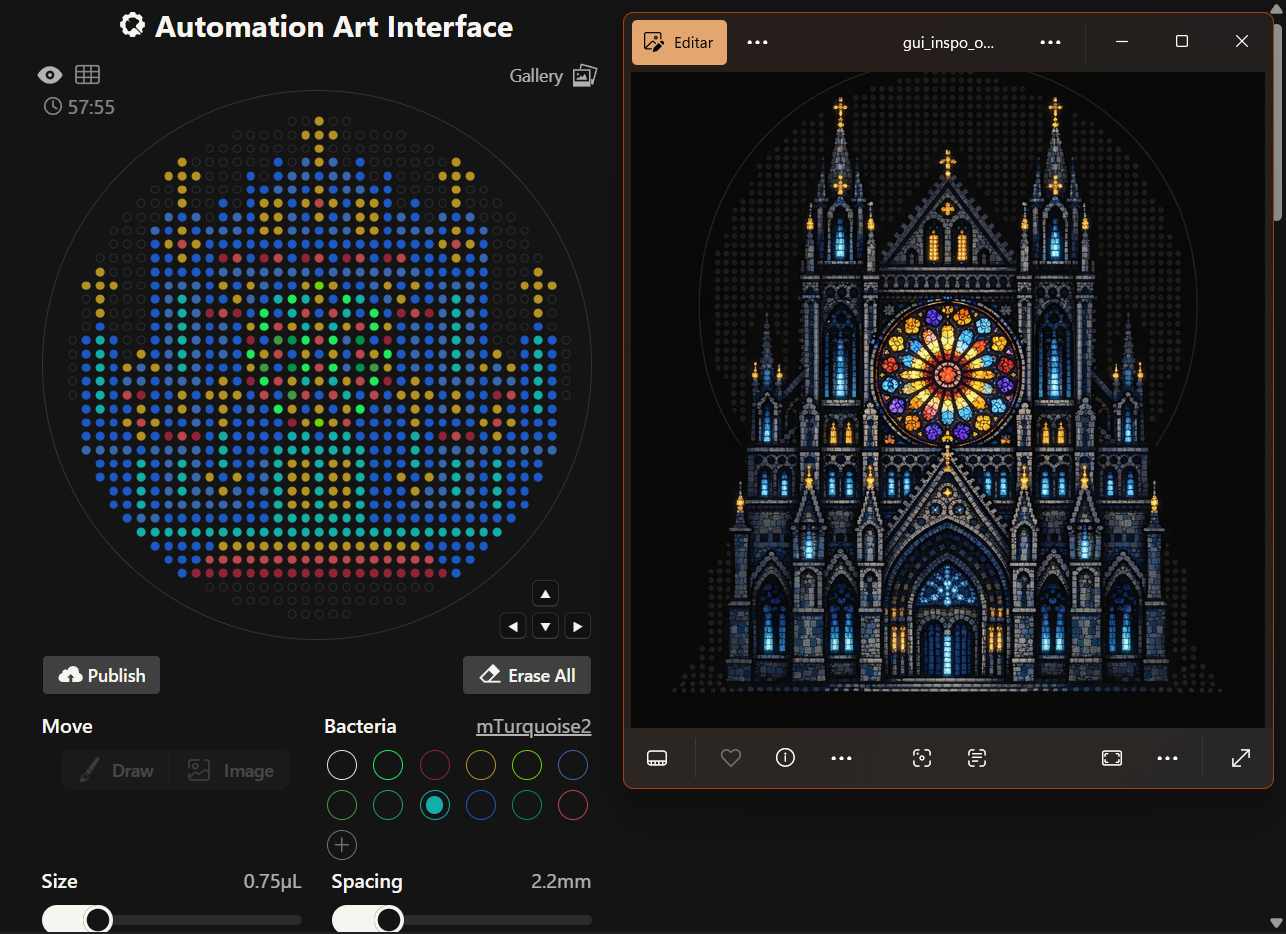The width and height of the screenshot is (1286, 934).
Task: Toggle the eye visibility icon
Action: [x=50, y=75]
